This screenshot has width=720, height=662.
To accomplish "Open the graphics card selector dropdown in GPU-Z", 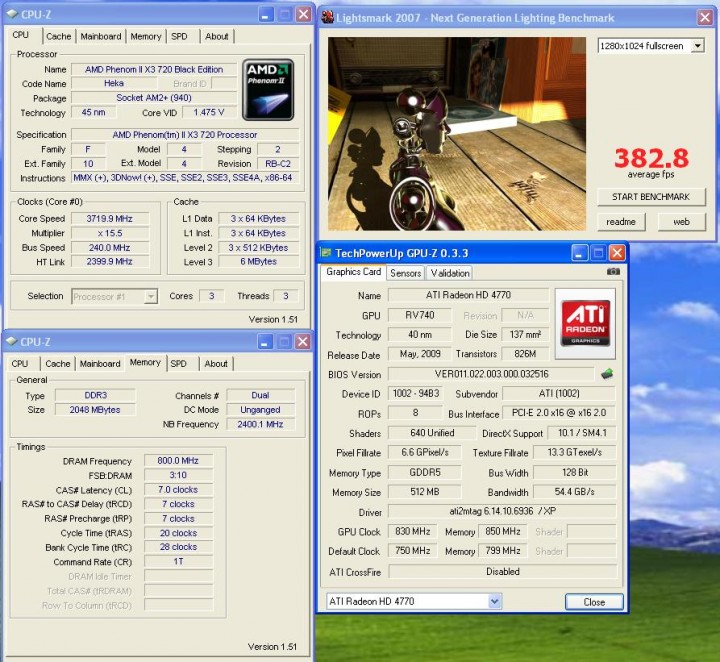I will pyautogui.click(x=495, y=601).
